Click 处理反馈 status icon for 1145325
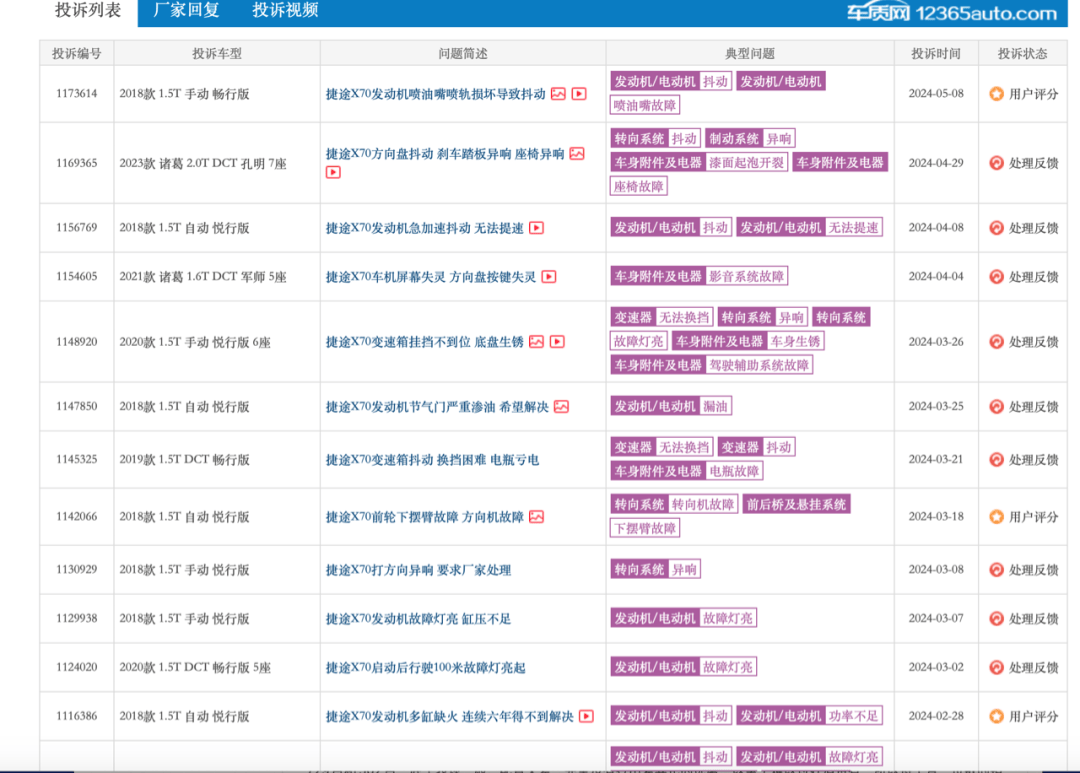Viewport: 1080px width, 773px height. point(997,460)
